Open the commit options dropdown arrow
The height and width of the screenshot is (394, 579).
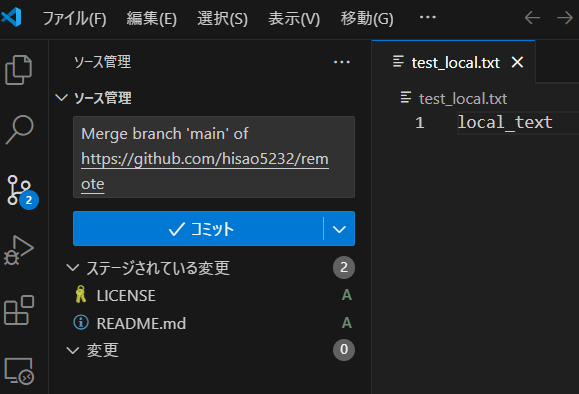coord(339,229)
